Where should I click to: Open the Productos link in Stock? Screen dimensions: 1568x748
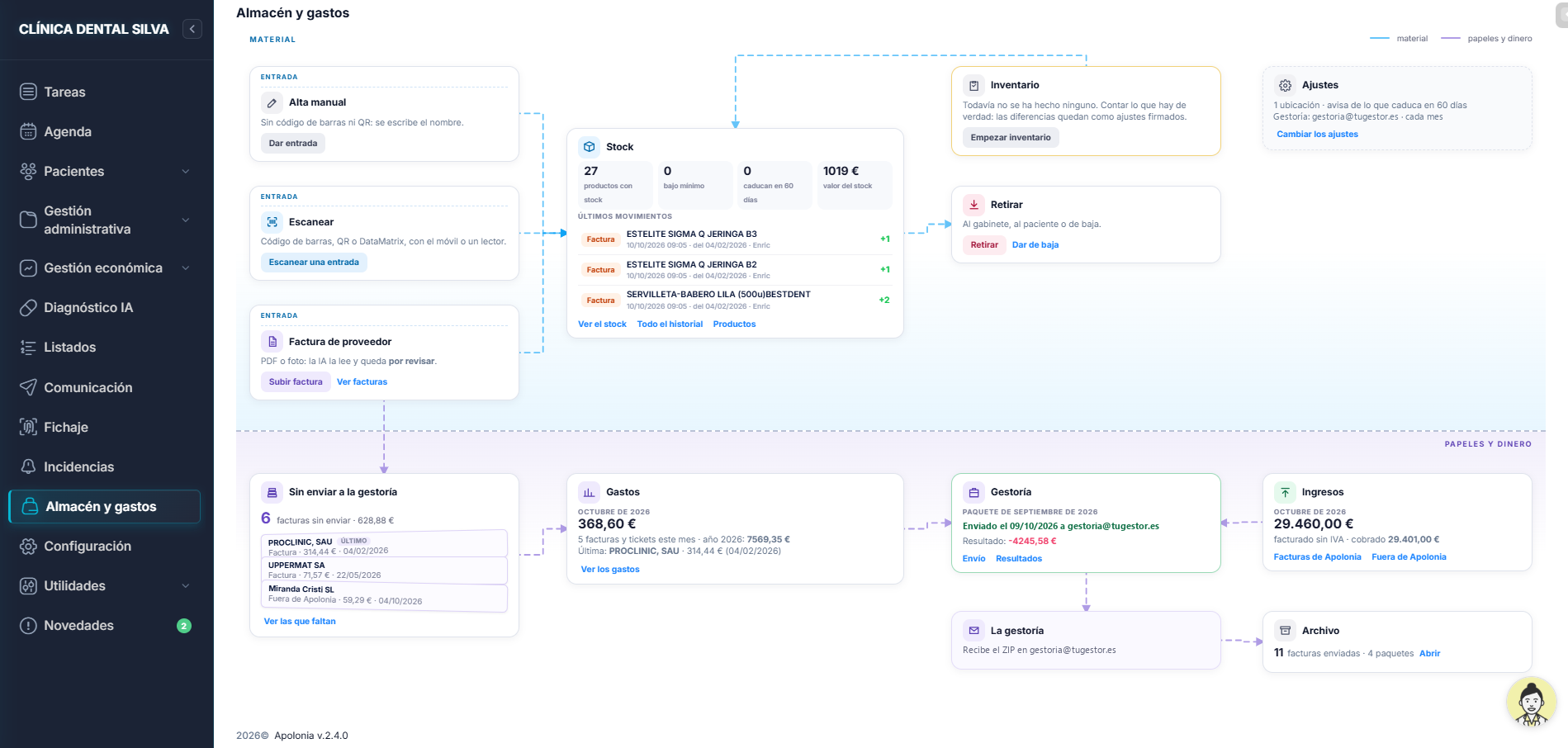click(x=734, y=324)
